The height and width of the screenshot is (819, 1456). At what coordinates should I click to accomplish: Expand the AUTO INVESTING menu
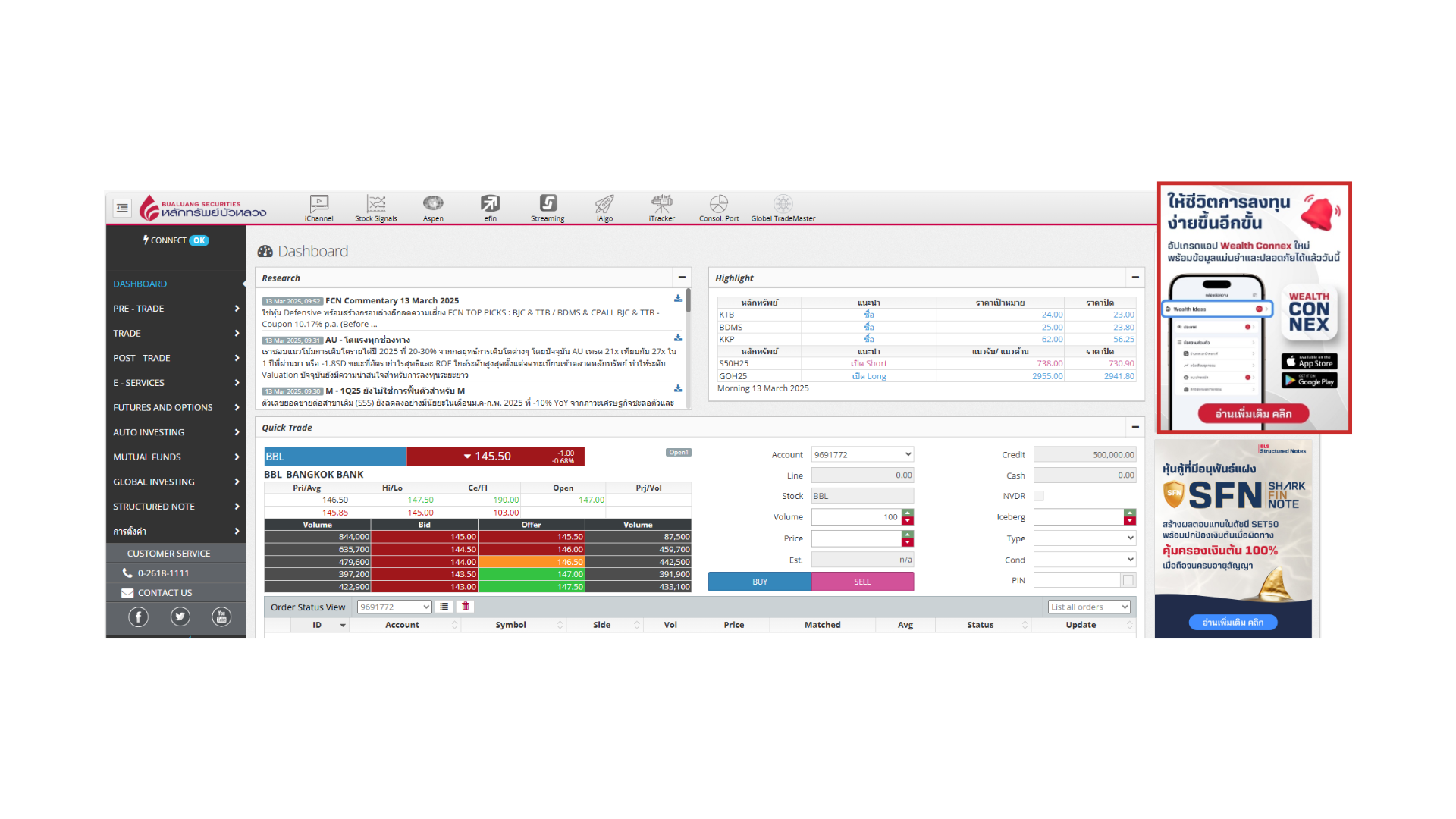coord(176,432)
